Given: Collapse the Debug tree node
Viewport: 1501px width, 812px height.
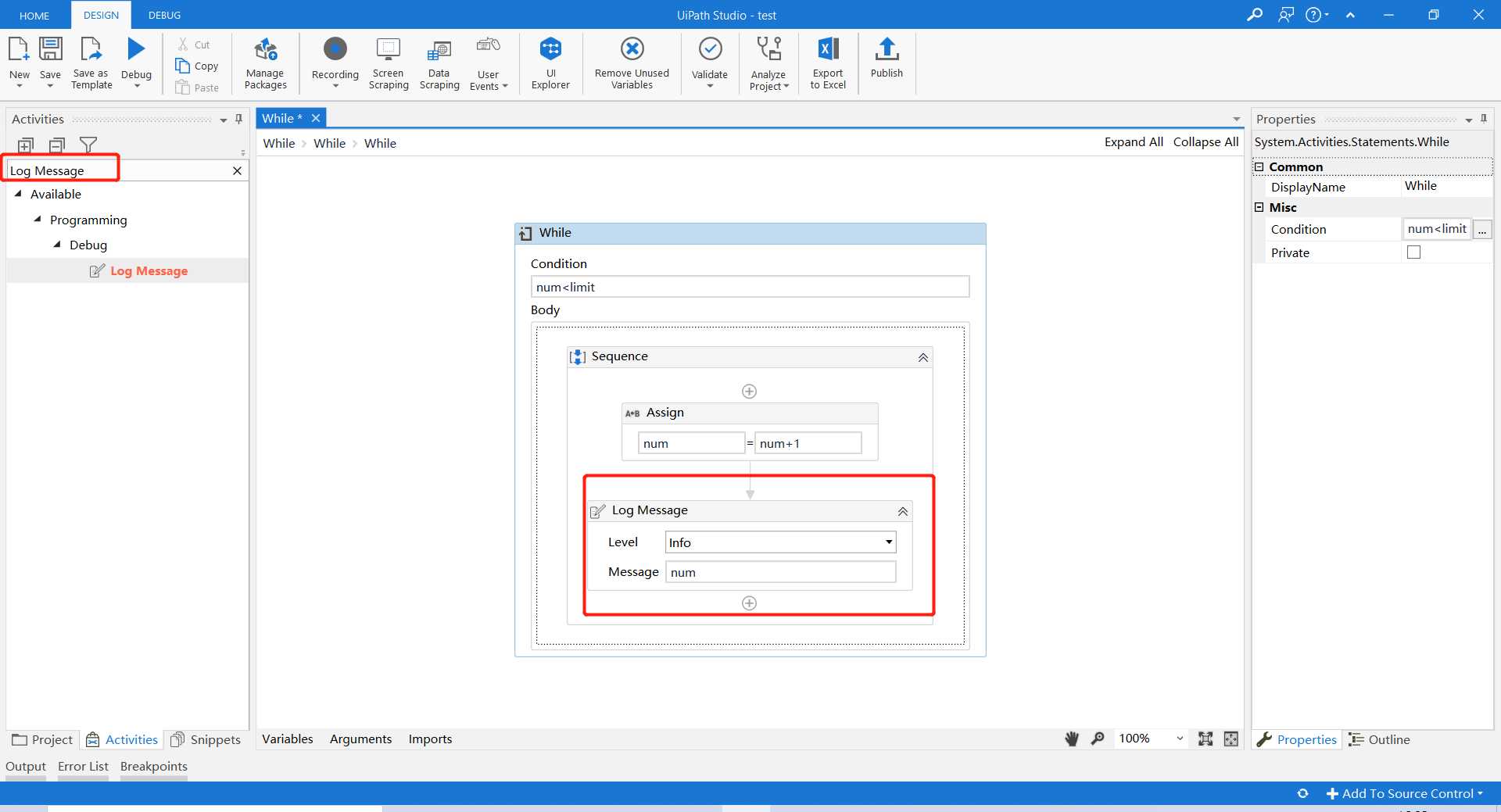Looking at the screenshot, I should tap(57, 244).
